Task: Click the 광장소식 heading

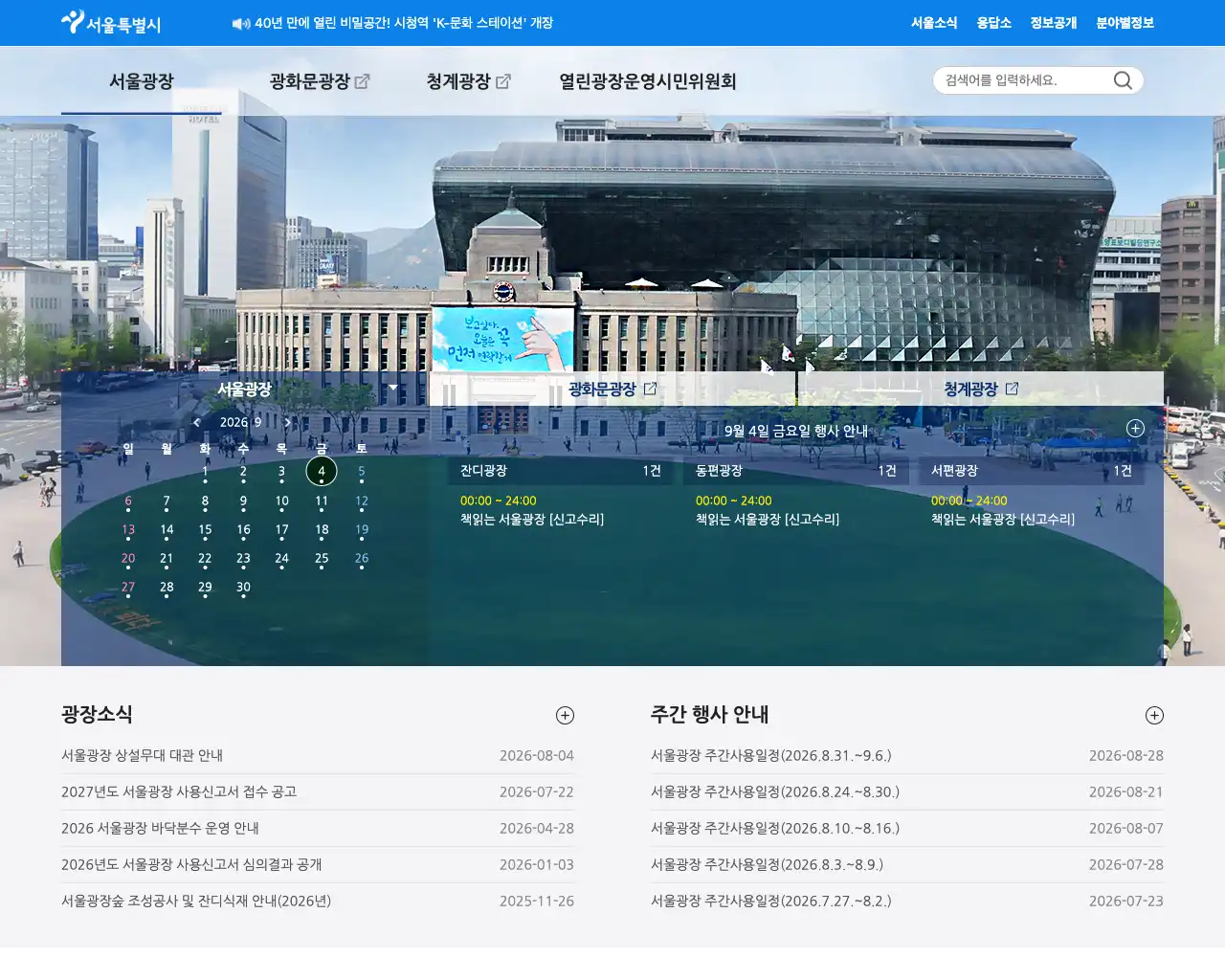Action: click(x=97, y=714)
